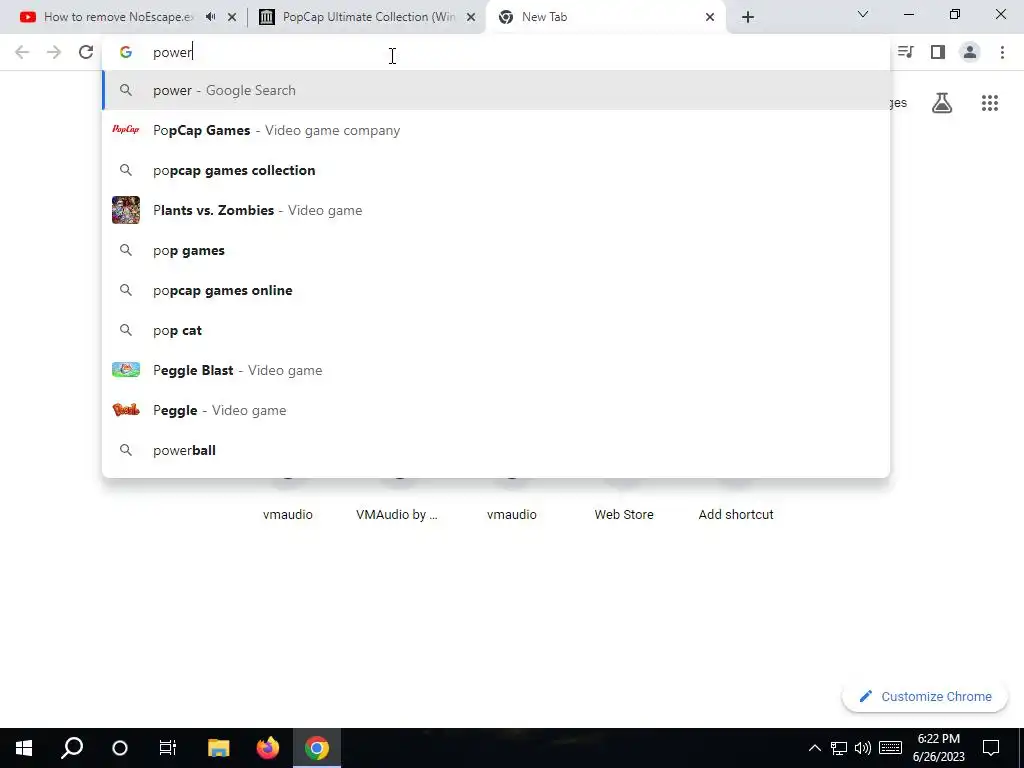Image resolution: width=1024 pixels, height=768 pixels.
Task: Close the New Tab tab
Action: click(710, 17)
